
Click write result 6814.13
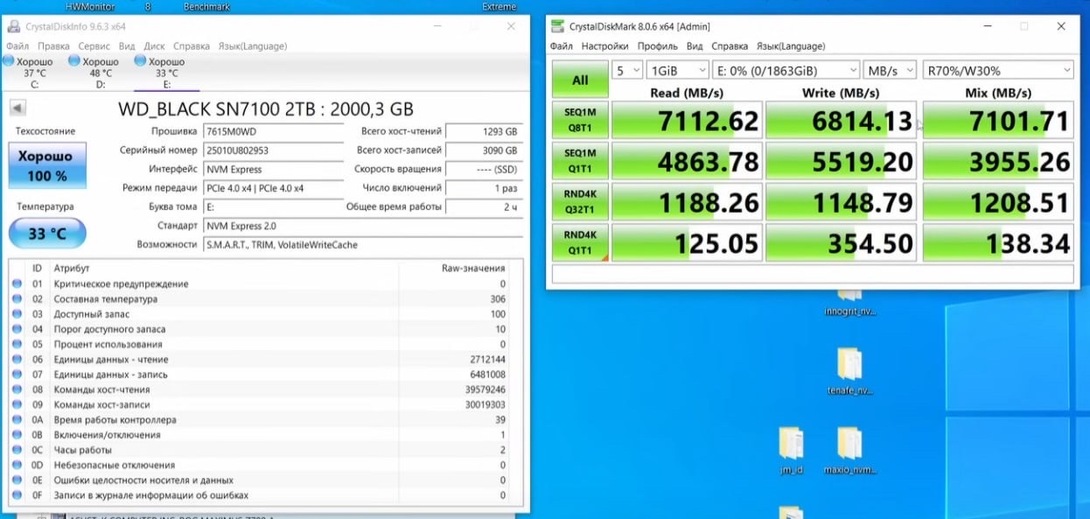pyautogui.click(x=842, y=120)
